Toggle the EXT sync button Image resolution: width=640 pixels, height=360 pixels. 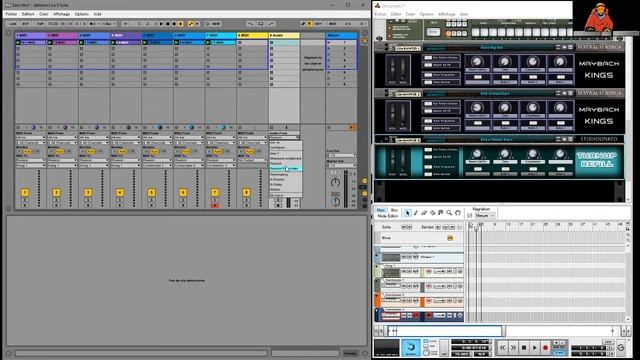[x=26, y=24]
